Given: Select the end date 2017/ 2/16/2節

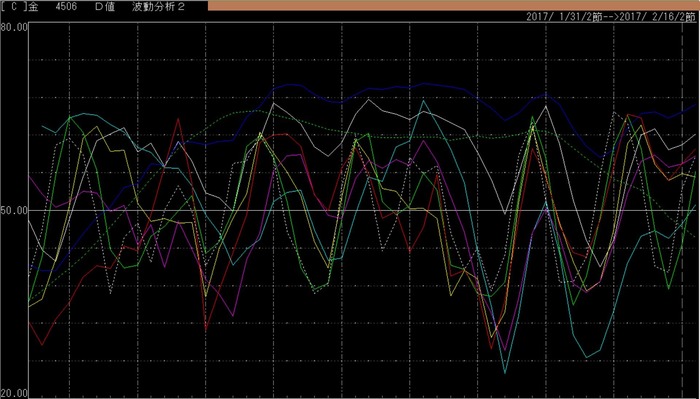Looking at the screenshot, I should coord(658,17).
